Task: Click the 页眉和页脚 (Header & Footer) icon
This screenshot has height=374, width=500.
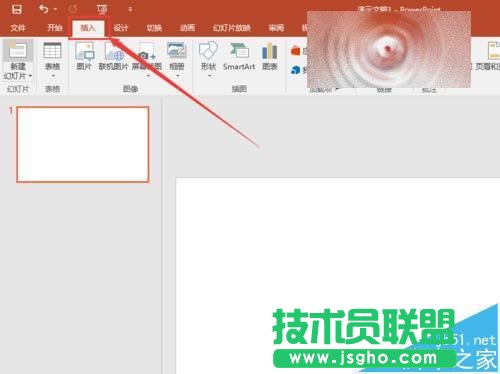Action: [494, 51]
